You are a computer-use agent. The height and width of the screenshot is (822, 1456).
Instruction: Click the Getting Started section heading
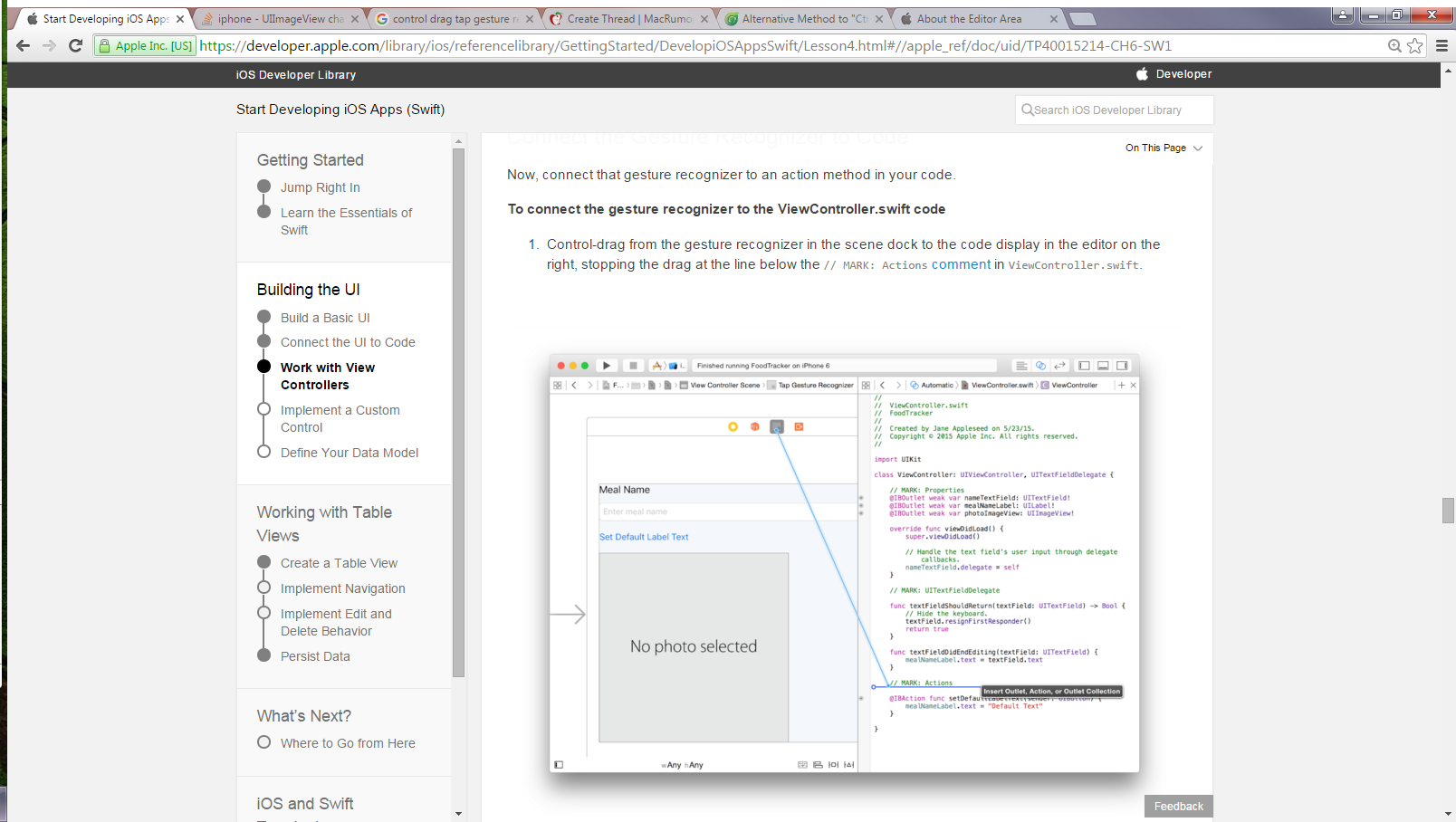(311, 160)
